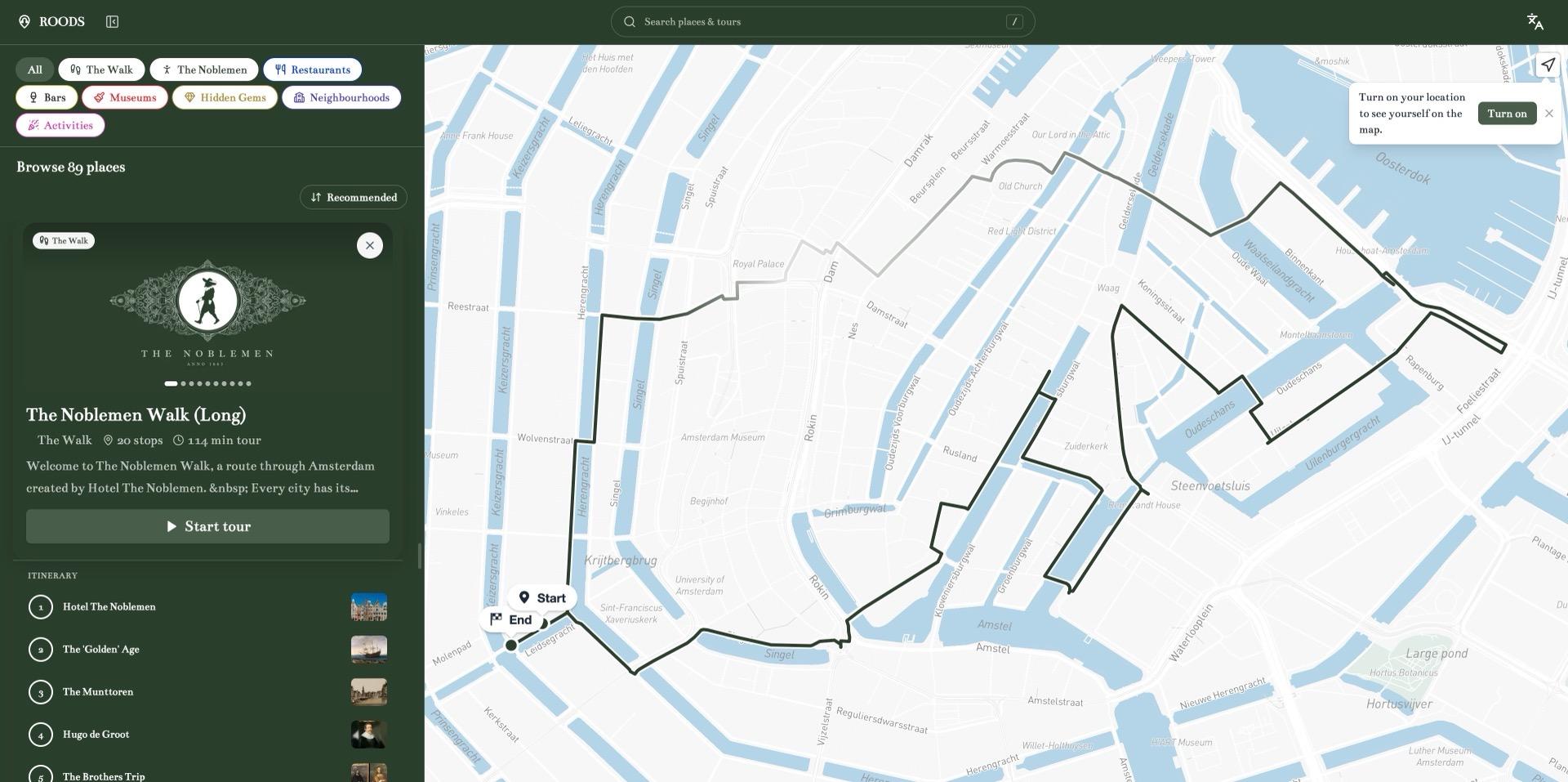Turn on location sharing button
Screen dimensions: 1568x782
(x=1507, y=114)
